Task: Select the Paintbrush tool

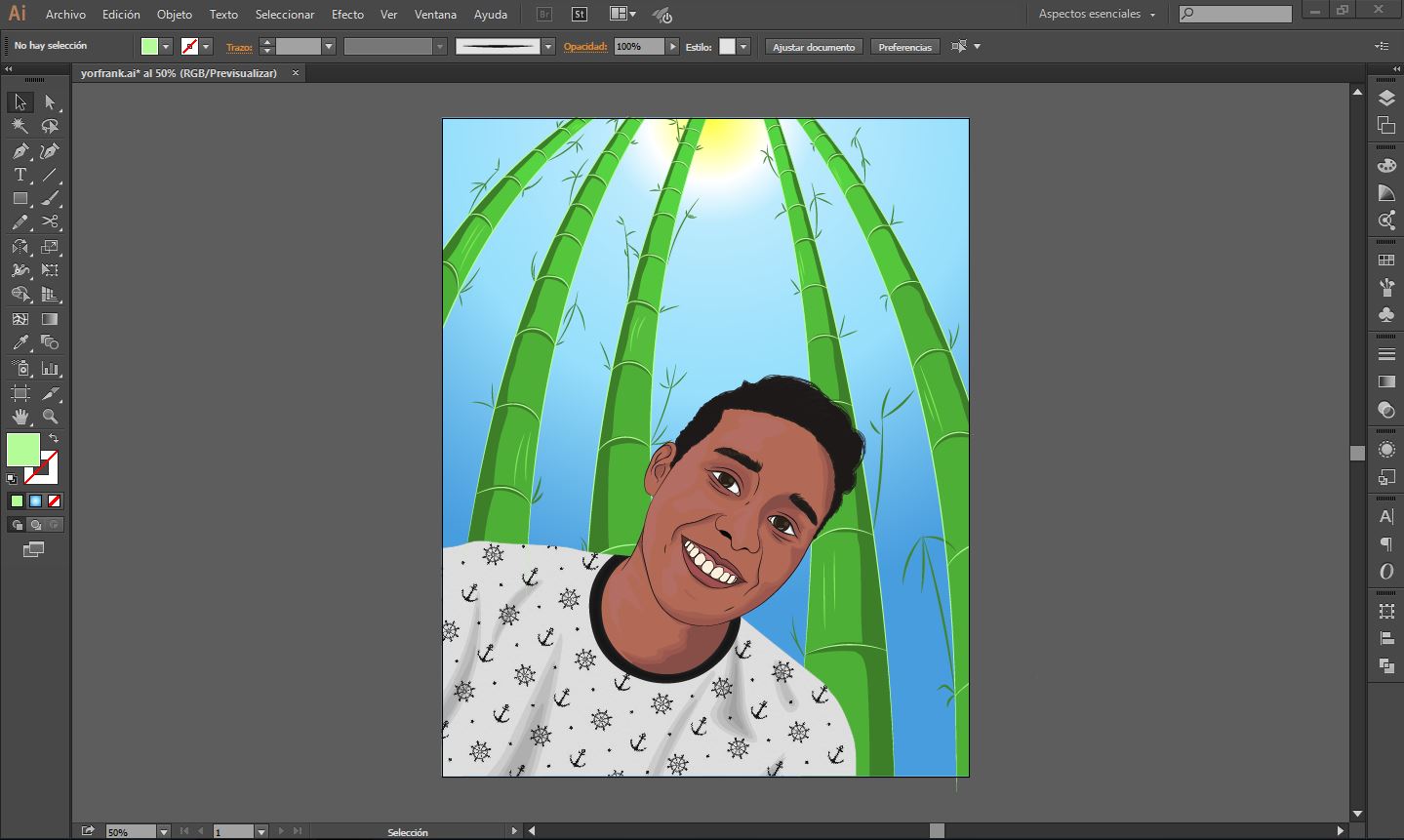Action: point(50,198)
